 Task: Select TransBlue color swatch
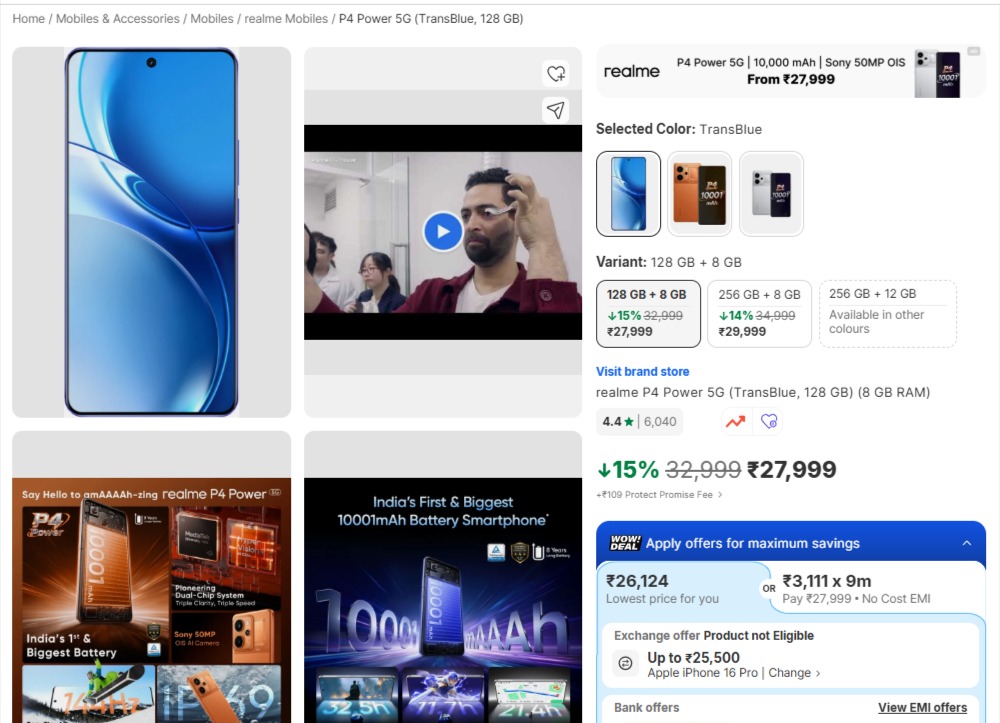628,194
